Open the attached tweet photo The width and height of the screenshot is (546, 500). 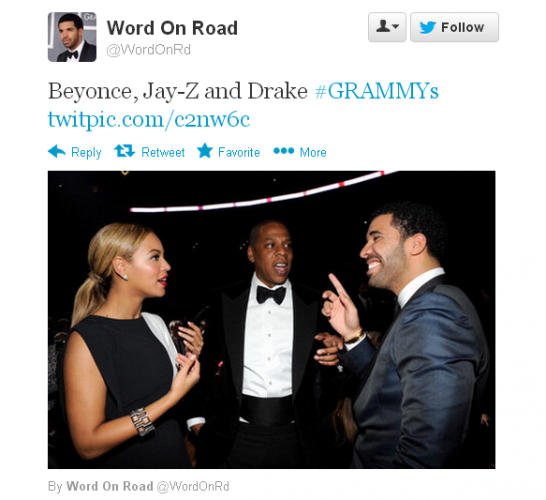pyautogui.click(x=272, y=320)
